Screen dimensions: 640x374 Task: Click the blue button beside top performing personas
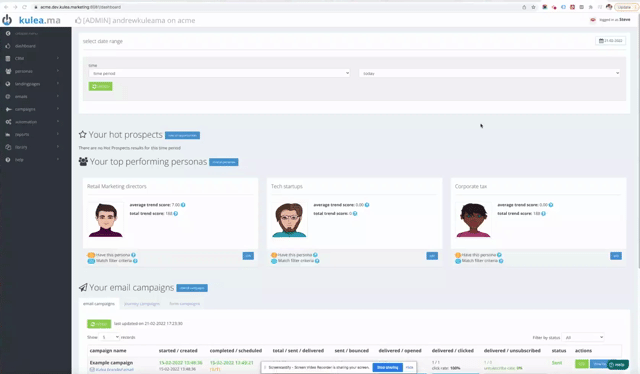pos(224,162)
